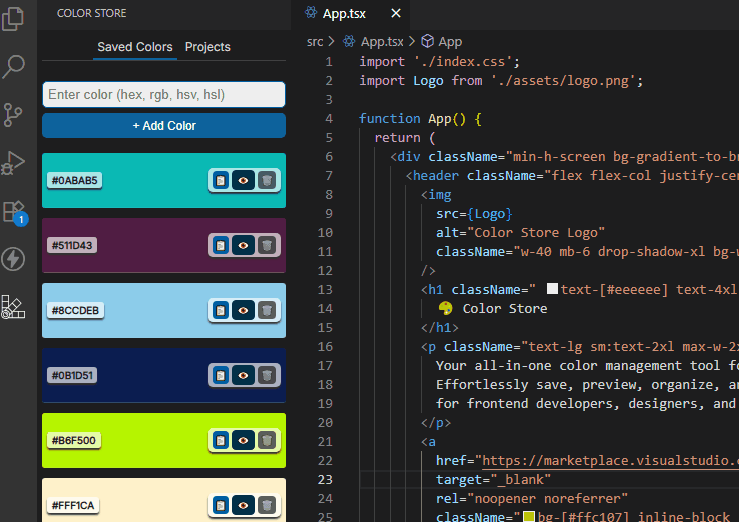Delete the #511D43 saved color
The image size is (739, 522).
tap(267, 245)
